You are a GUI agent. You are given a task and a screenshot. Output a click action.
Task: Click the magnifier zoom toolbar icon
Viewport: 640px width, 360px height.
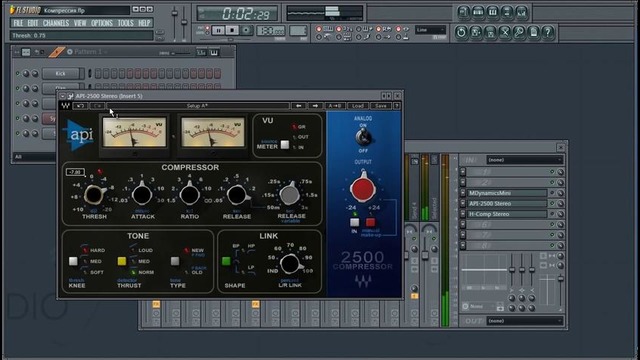coord(519,32)
